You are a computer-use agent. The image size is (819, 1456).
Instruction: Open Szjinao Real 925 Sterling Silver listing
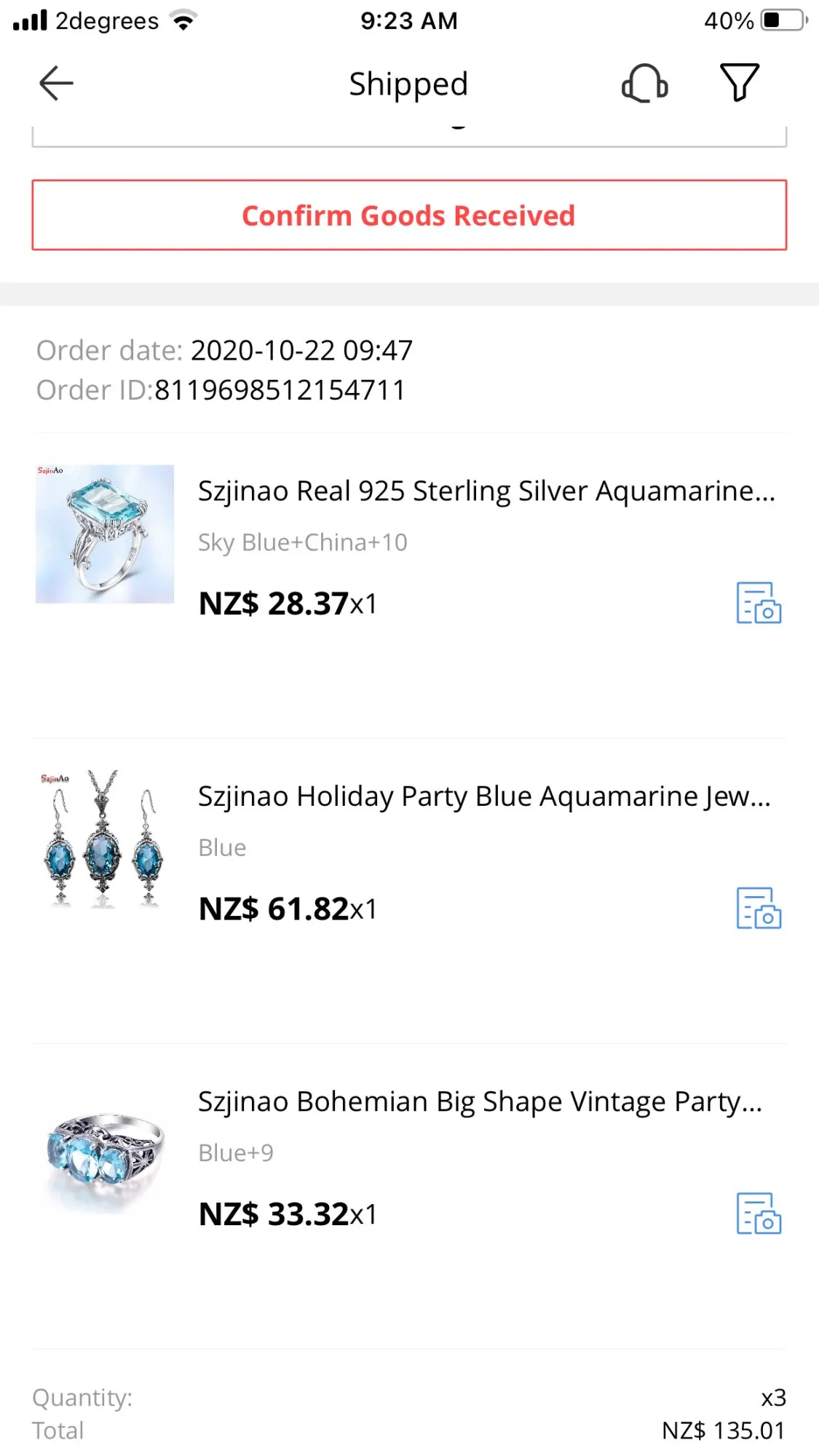pyautogui.click(x=486, y=491)
